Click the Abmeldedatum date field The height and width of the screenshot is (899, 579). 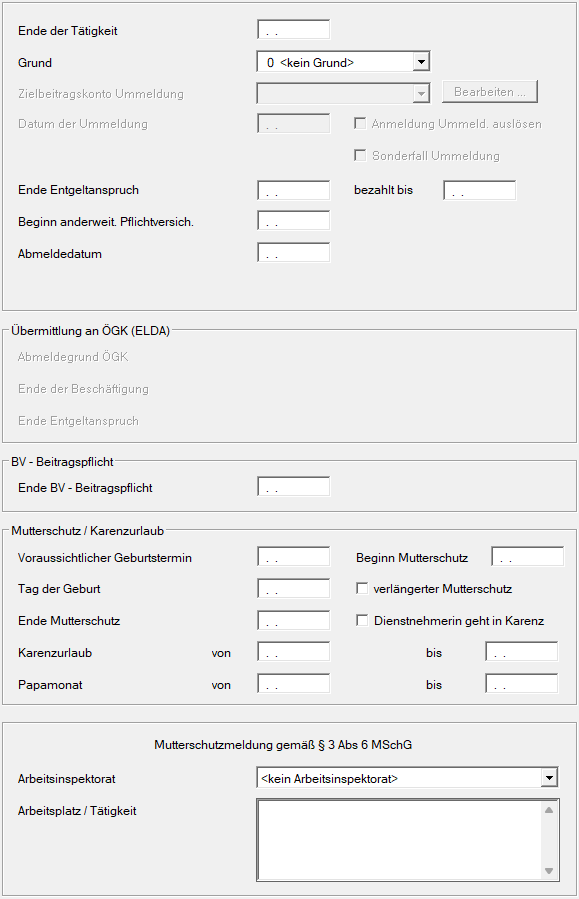[294, 253]
